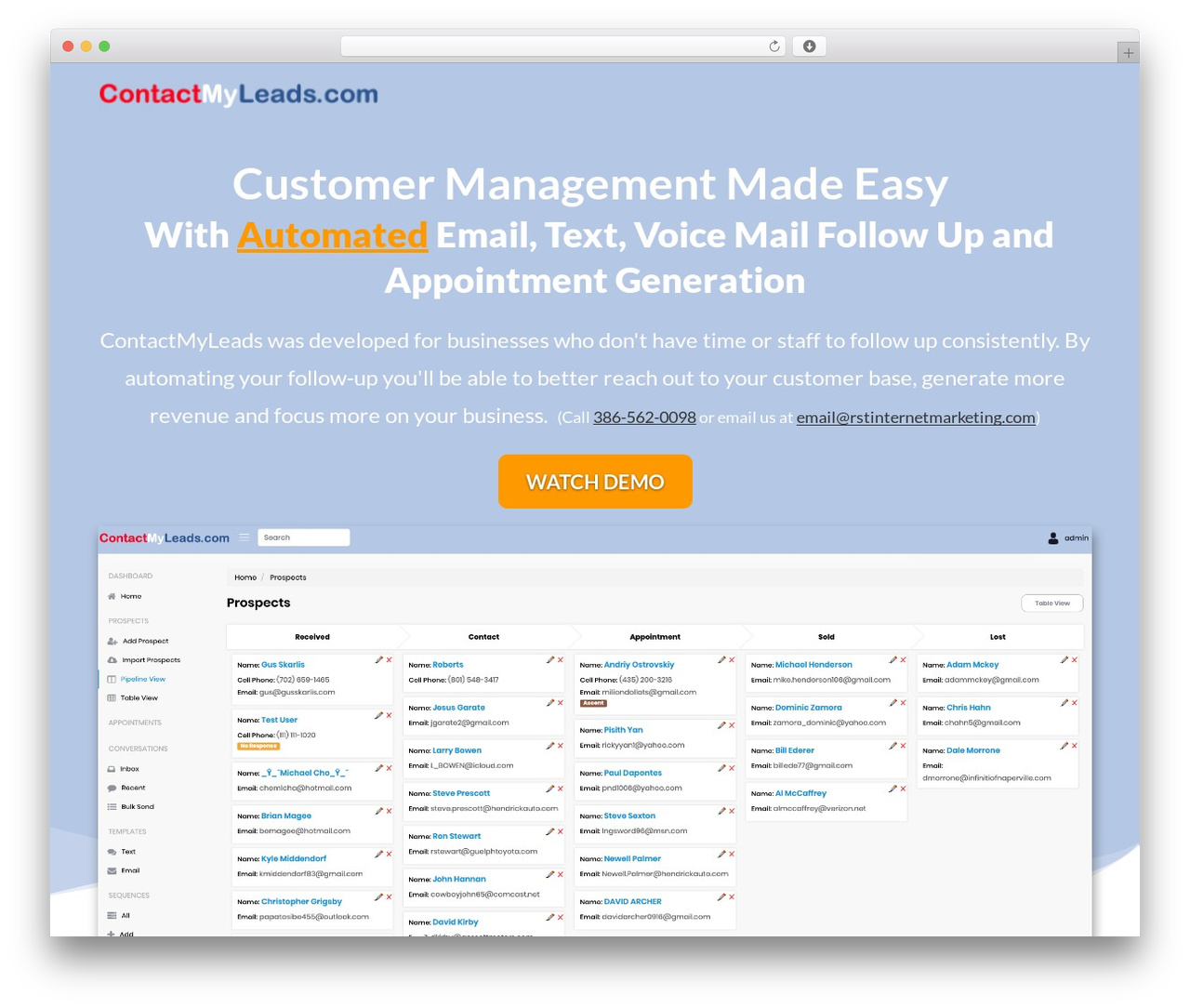Edit the Michael Henderson card pencil icon

pyautogui.click(x=892, y=660)
